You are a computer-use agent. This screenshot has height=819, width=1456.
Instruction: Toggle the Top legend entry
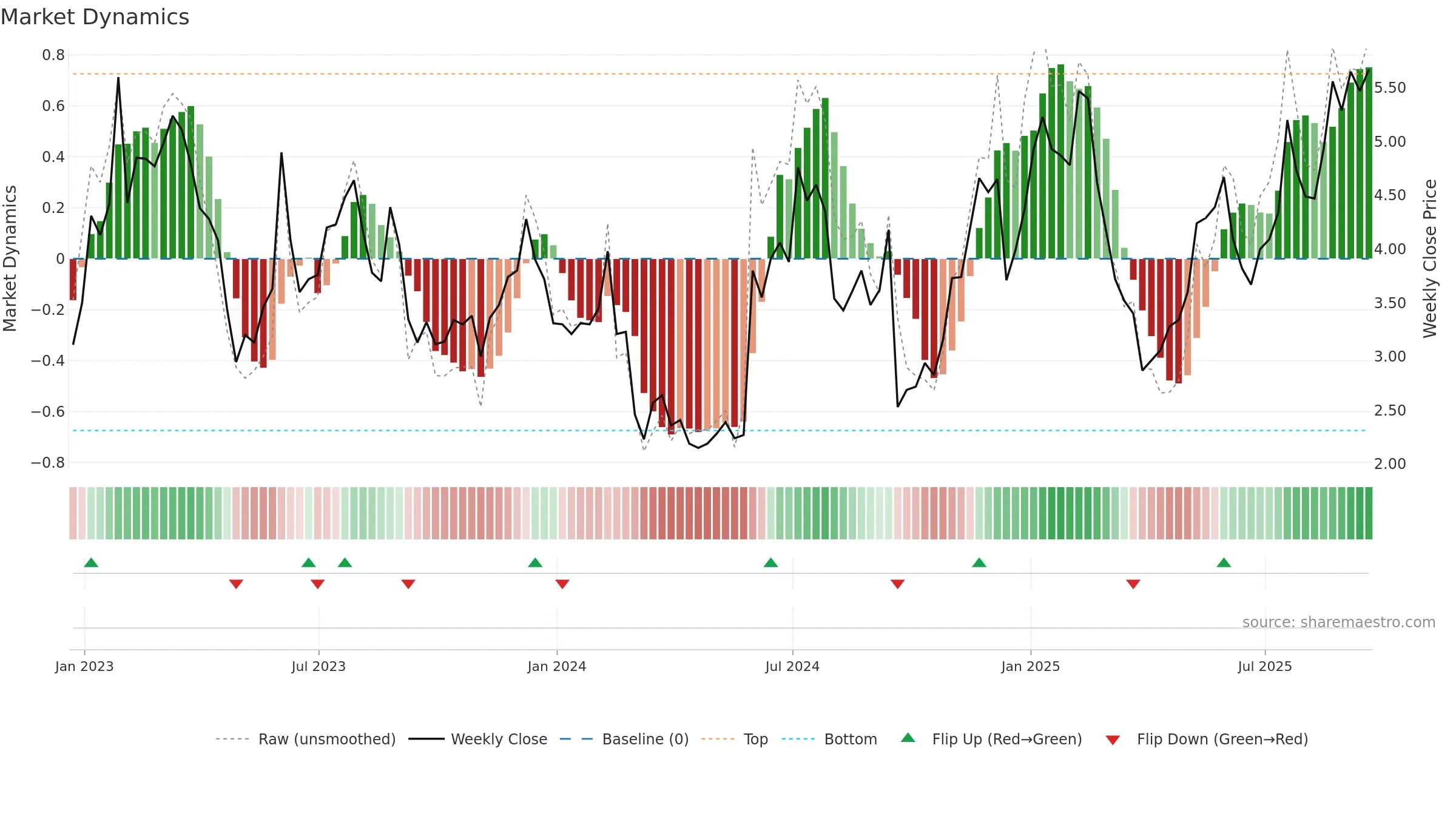point(734,739)
